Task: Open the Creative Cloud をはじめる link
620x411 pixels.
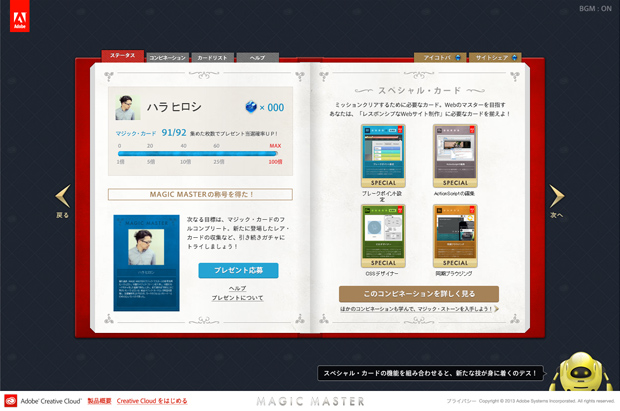Action: tap(152, 401)
